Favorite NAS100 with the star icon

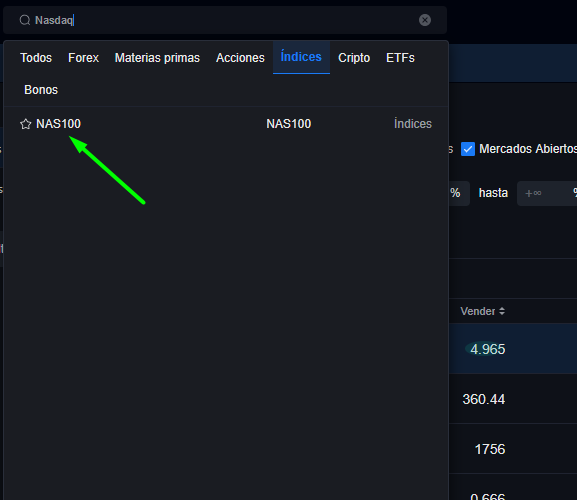tap(25, 124)
